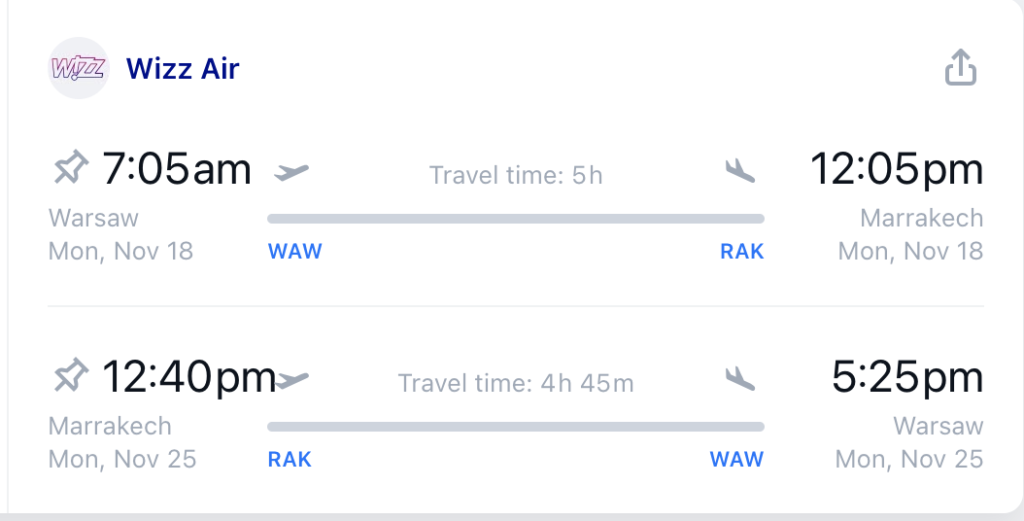Image resolution: width=1024 pixels, height=521 pixels.
Task: Click the landing plane icon beside 5:25pm
Action: (x=740, y=379)
